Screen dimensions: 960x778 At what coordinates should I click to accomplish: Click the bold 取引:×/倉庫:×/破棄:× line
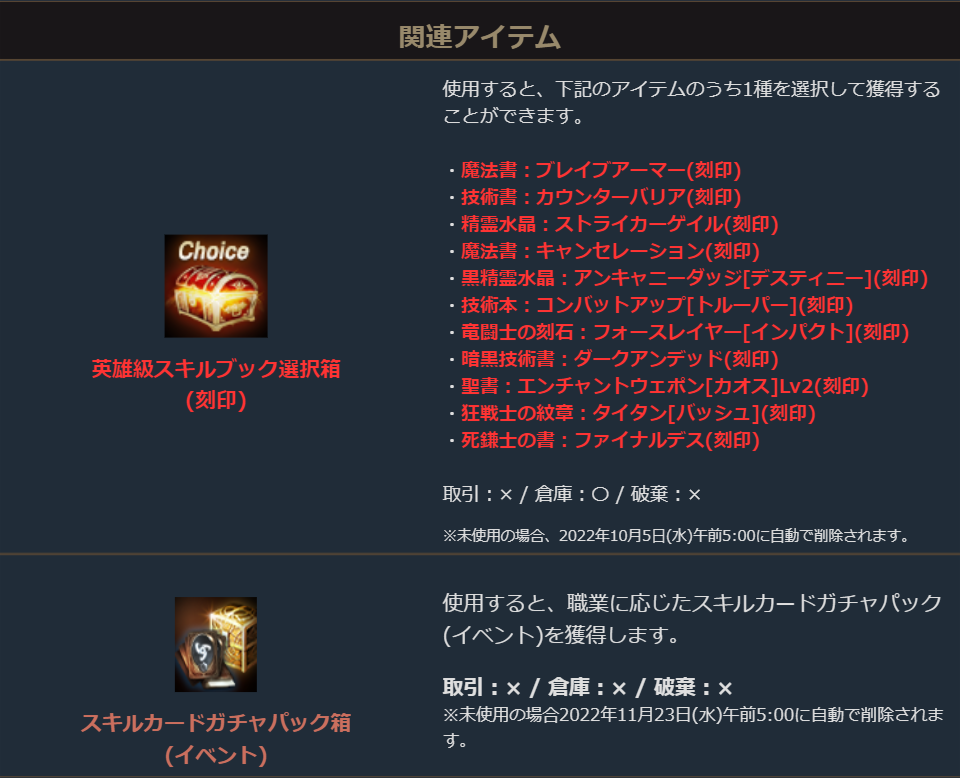point(588,687)
